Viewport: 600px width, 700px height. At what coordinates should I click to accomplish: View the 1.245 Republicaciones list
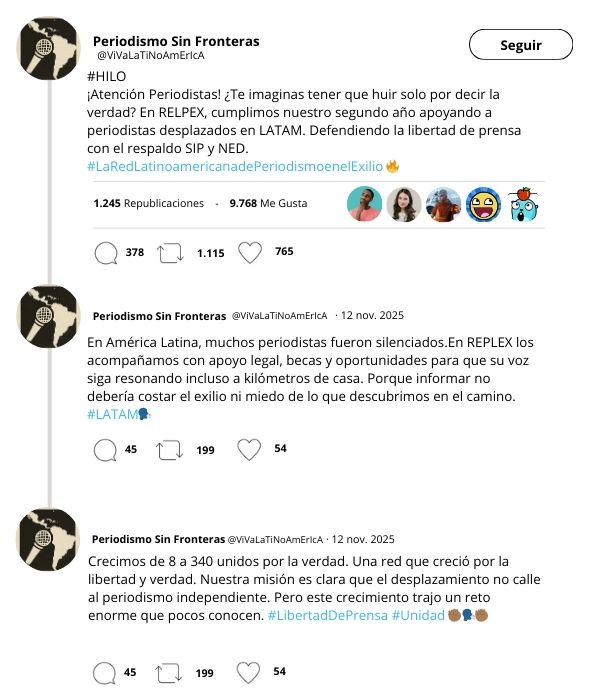coord(148,203)
